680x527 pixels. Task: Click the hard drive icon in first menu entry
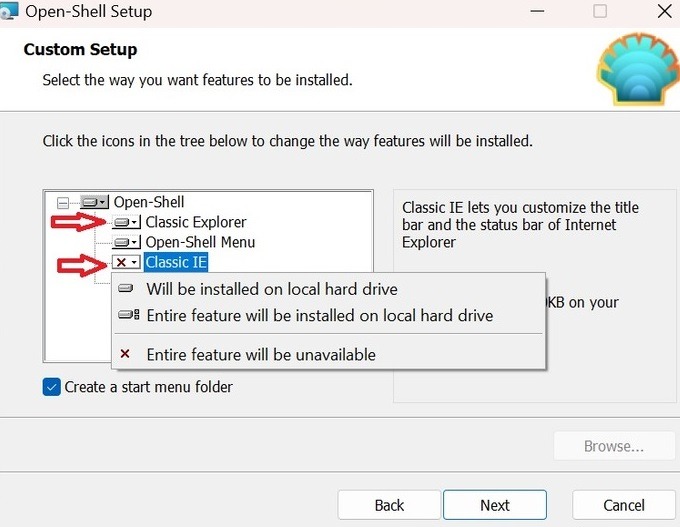pos(126,289)
